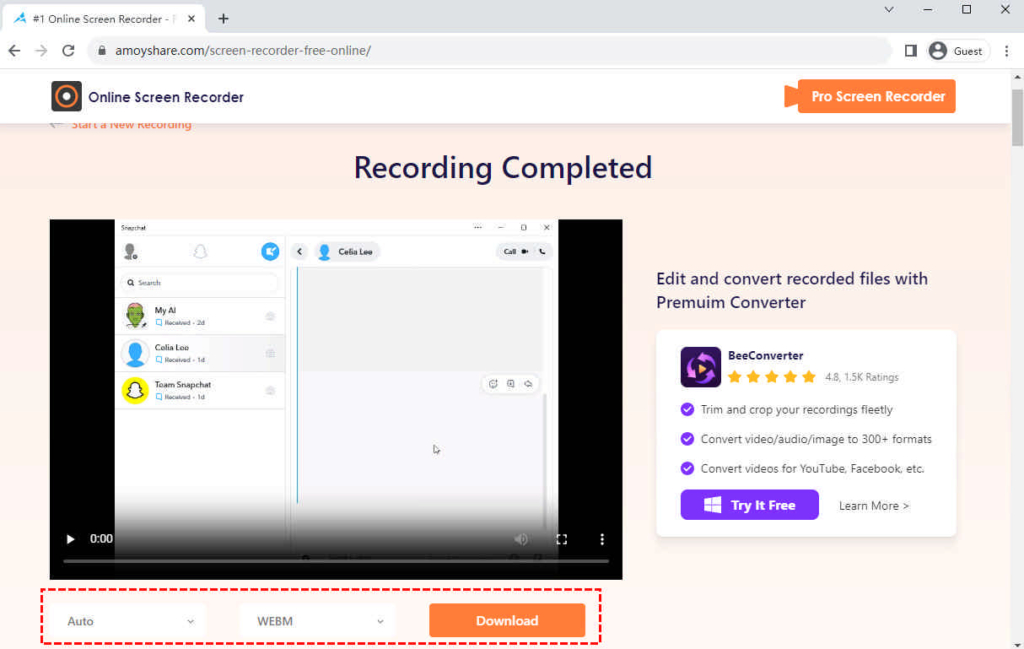Viewport: 1024px width, 649px height.
Task: Click the Online Screen Recorder logo icon
Action: [66, 96]
